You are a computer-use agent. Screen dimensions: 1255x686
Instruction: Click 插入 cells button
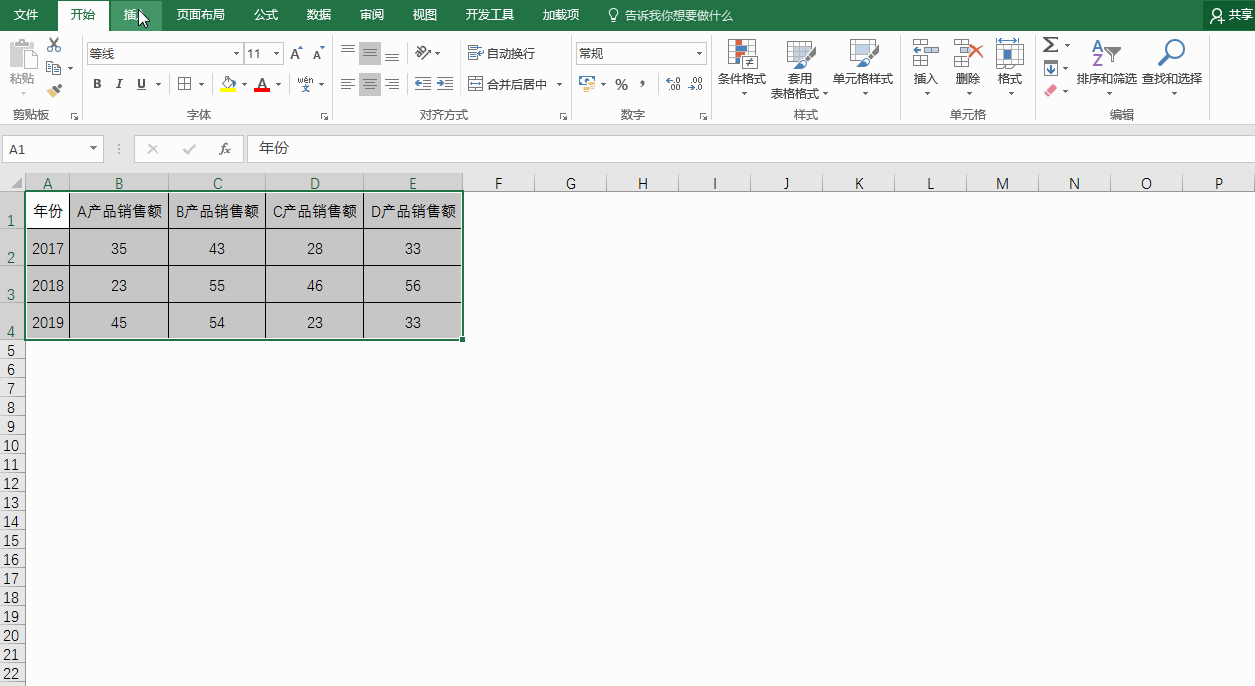click(926, 68)
